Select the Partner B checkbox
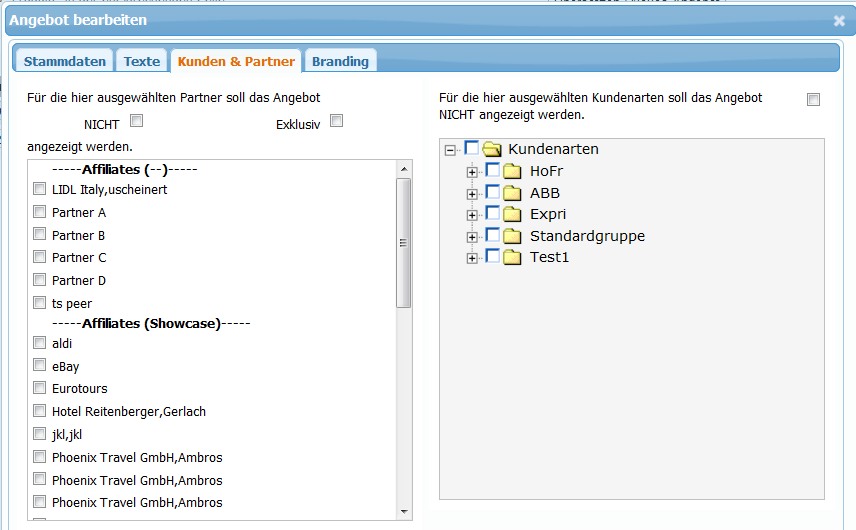This screenshot has height=530, width=856. [x=39, y=235]
